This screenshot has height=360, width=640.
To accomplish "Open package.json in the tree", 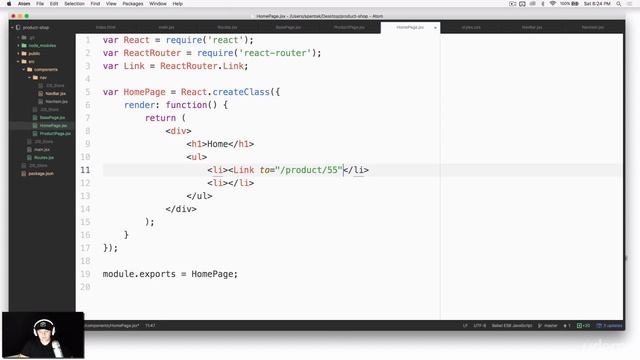I will coord(41,173).
